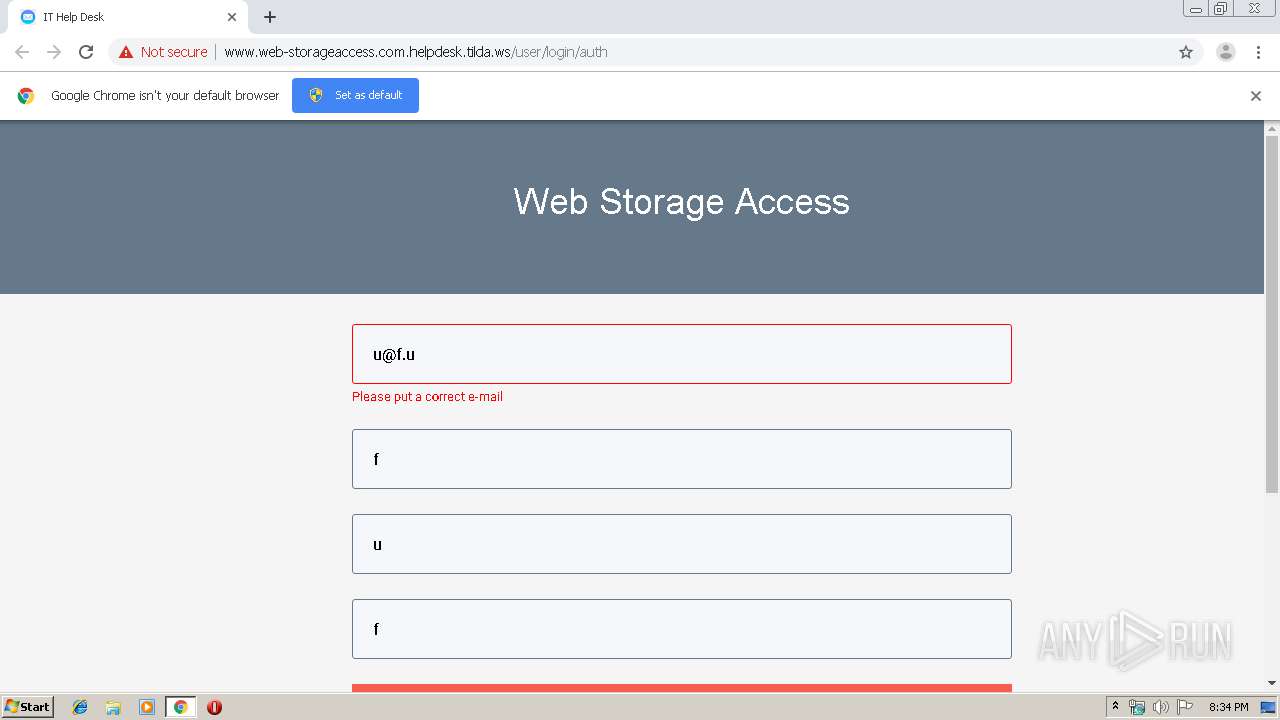Viewport: 1280px width, 720px height.
Task: Click the Not secure warning icon
Action: pos(126,52)
